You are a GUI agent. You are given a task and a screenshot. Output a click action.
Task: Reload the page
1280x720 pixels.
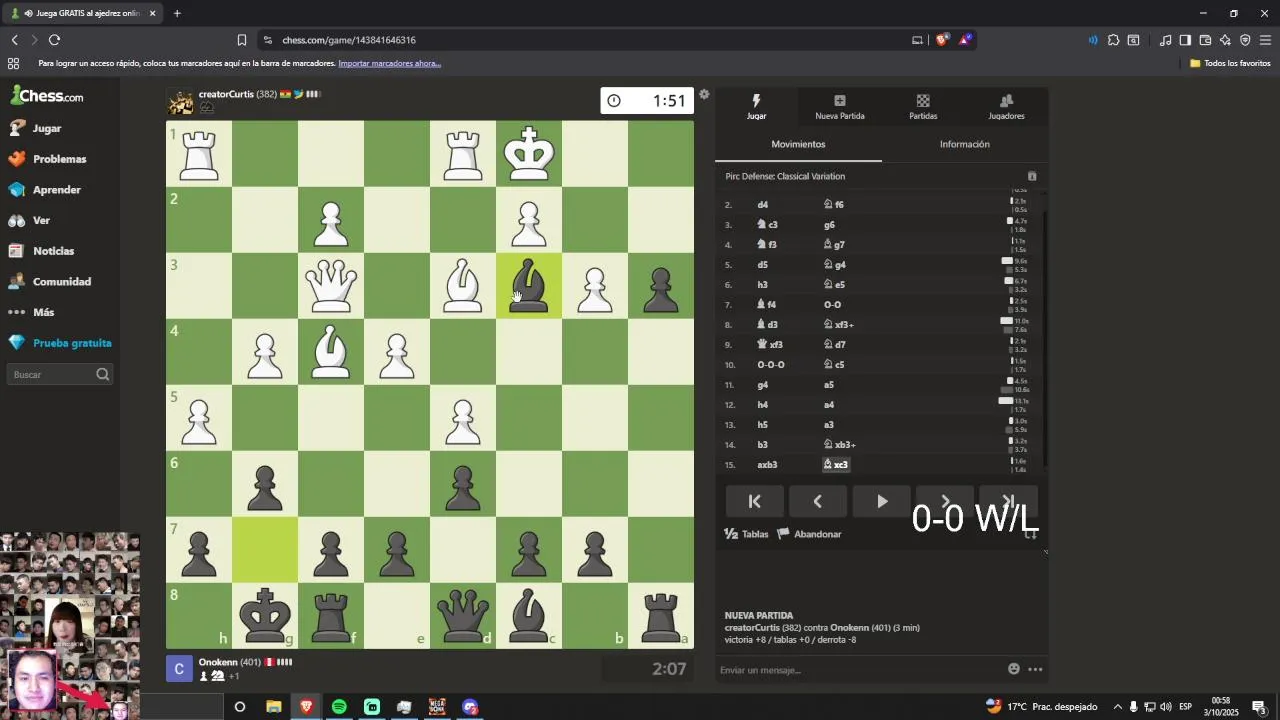pos(54,40)
